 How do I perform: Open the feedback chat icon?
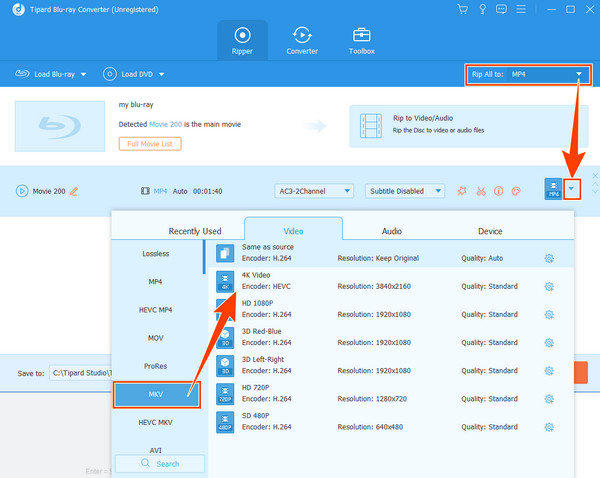pyautogui.click(x=501, y=9)
